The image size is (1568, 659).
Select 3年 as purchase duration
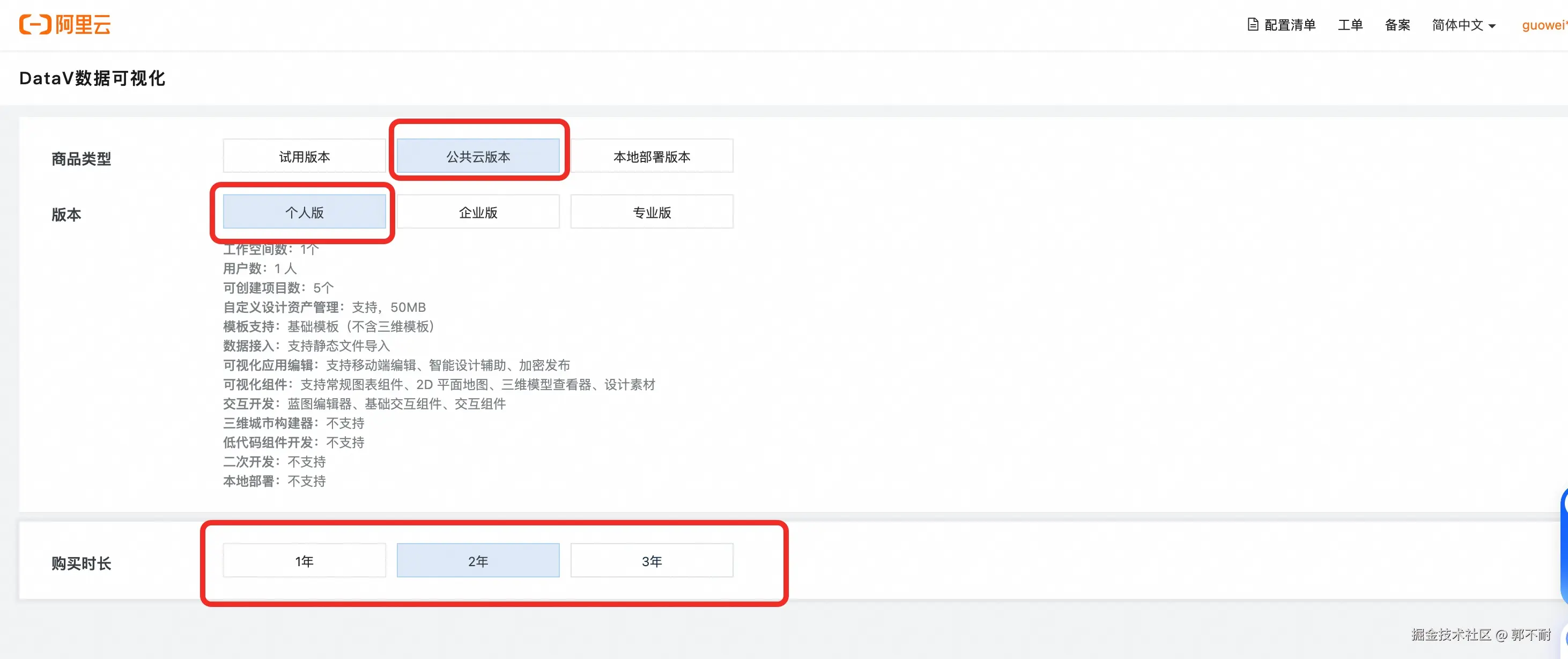pos(652,560)
